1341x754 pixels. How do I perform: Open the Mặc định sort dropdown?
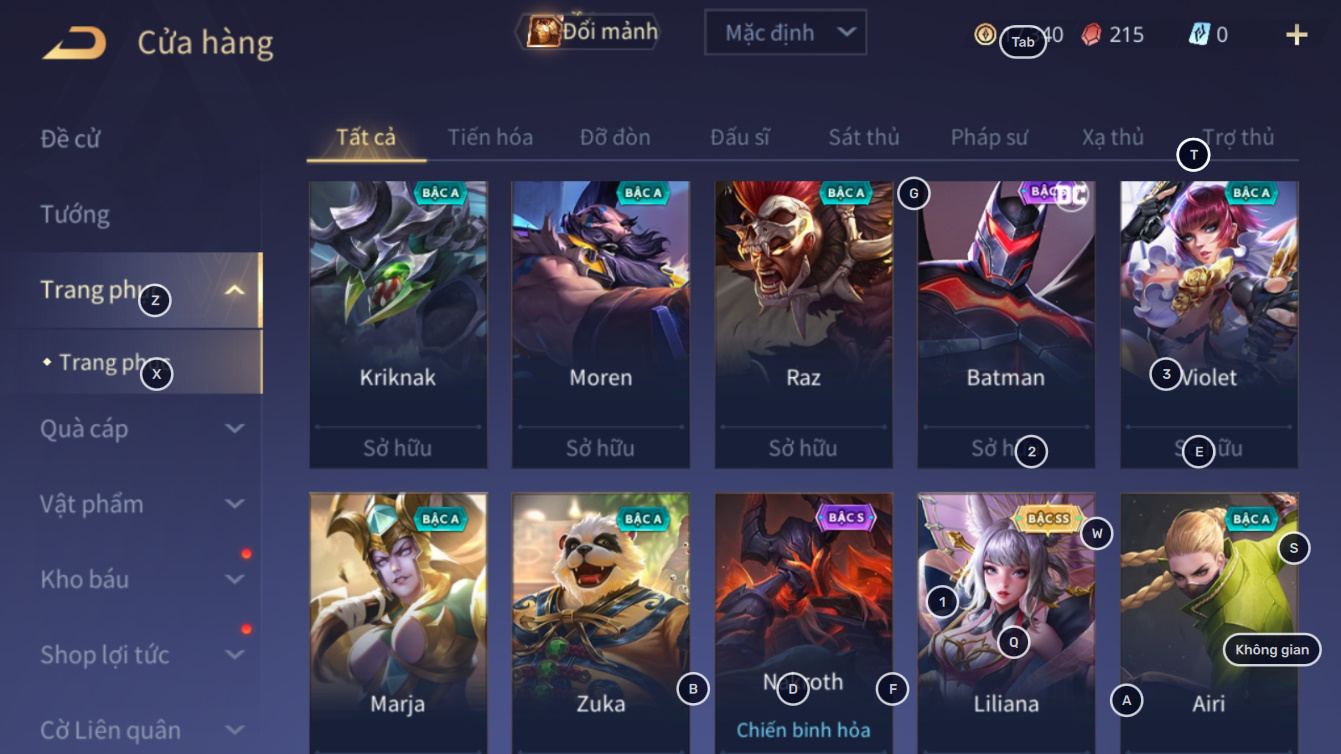pos(785,33)
